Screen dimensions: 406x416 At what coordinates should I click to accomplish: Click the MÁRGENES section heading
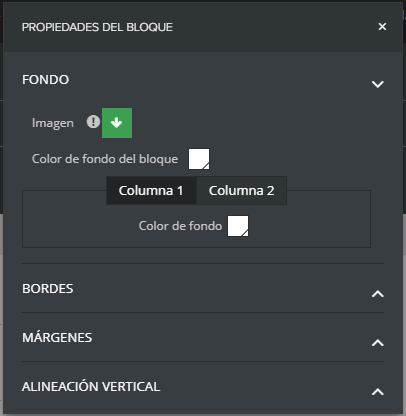[x=57, y=337]
